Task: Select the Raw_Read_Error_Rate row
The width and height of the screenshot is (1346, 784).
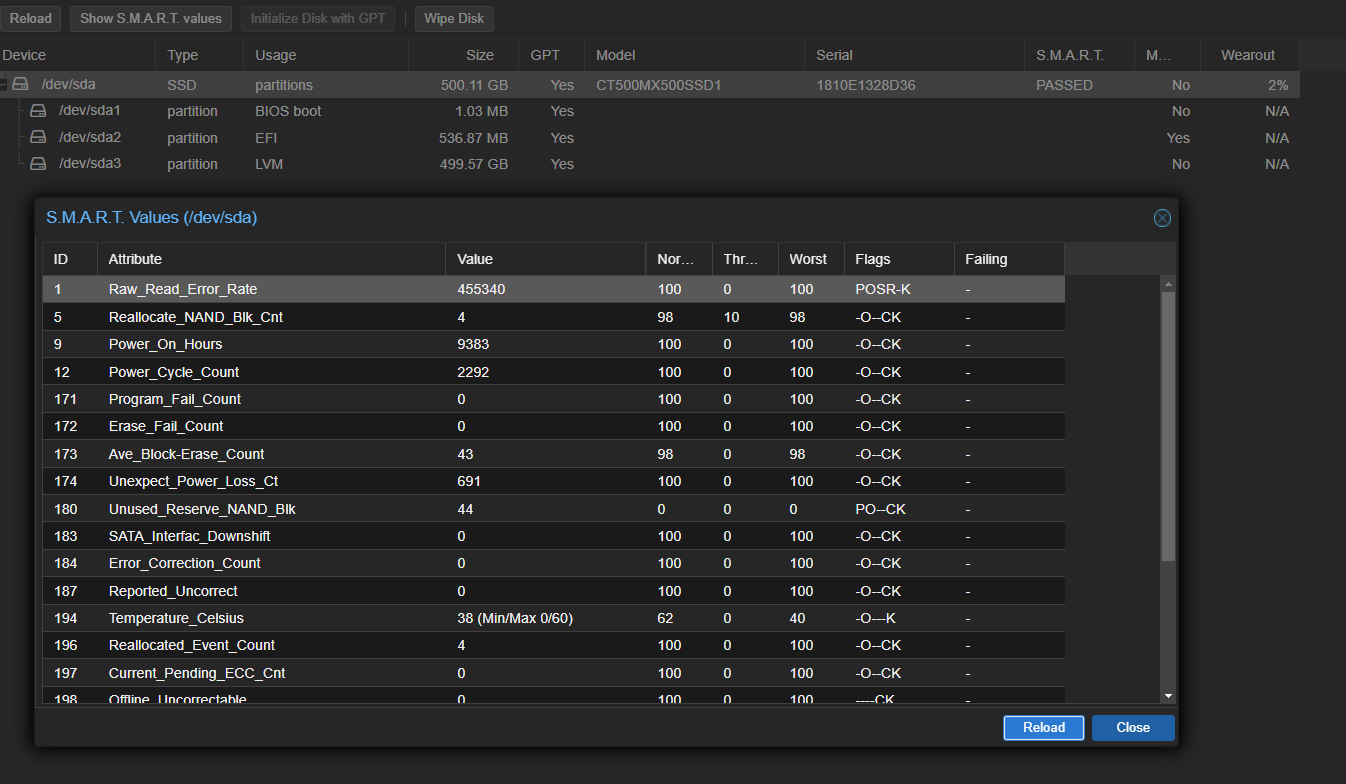Action: tap(553, 289)
